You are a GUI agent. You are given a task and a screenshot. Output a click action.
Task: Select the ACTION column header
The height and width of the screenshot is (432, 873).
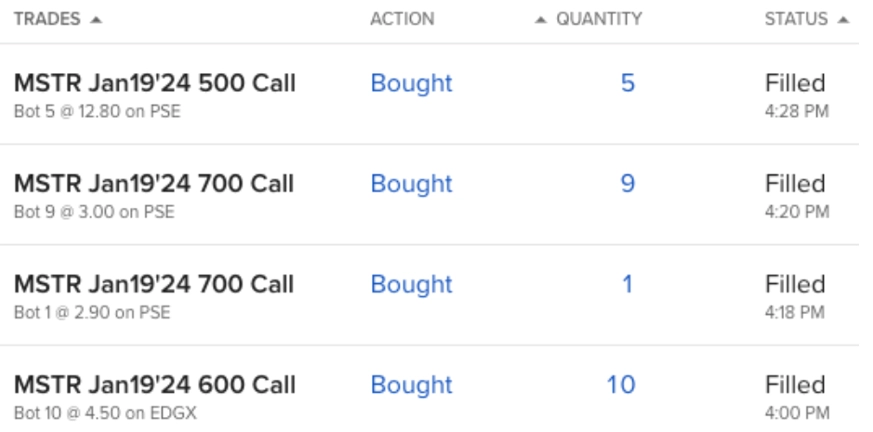pyautogui.click(x=402, y=19)
